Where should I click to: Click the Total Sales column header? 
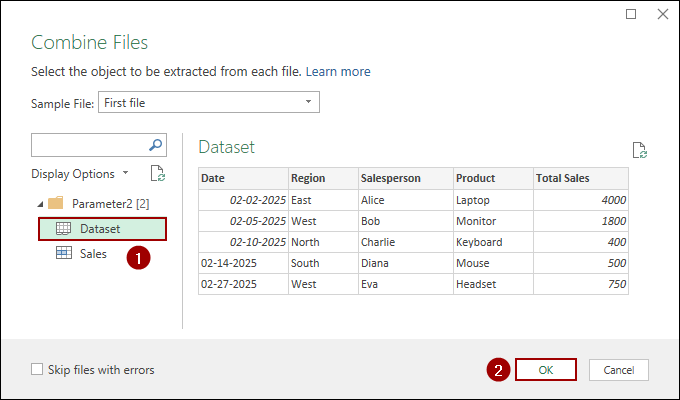pyautogui.click(x=563, y=178)
